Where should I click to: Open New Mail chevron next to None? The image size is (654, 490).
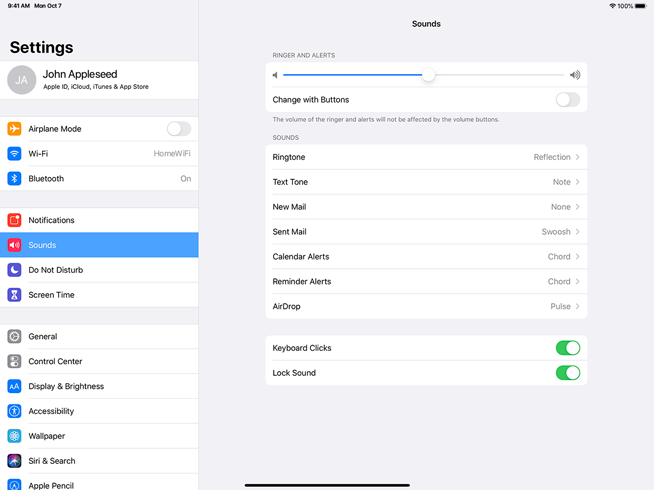click(578, 207)
